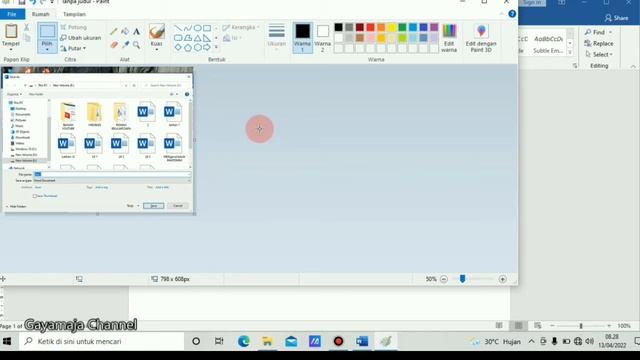640x360 pixels.
Task: Choose the Right arrow shape
Action: [x=207, y=47]
